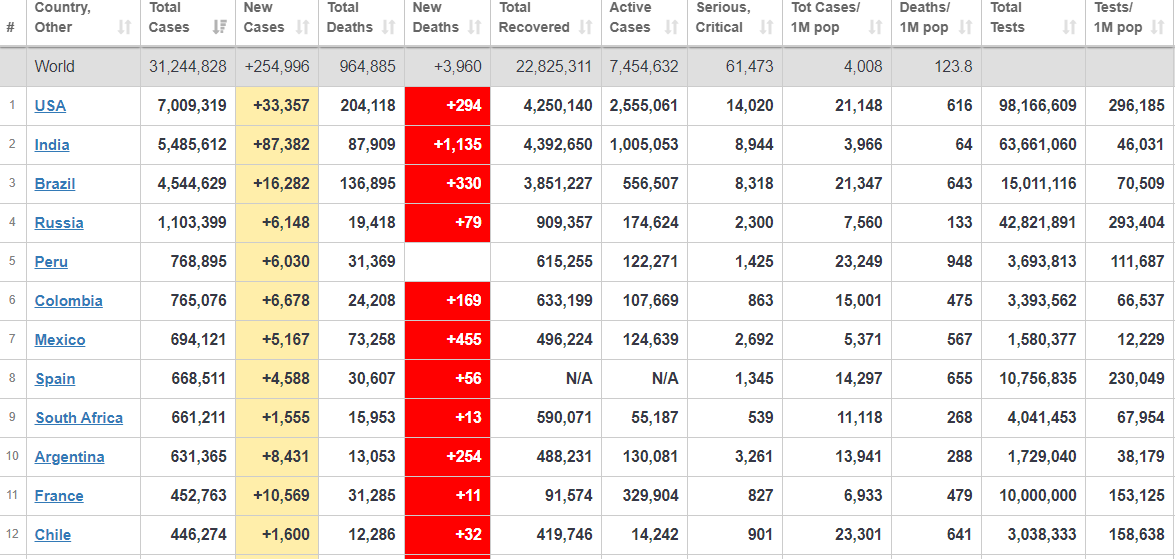Sort by Country, Other column arrows
Screen dimensions: 1175x559
pyautogui.click(x=124, y=27)
